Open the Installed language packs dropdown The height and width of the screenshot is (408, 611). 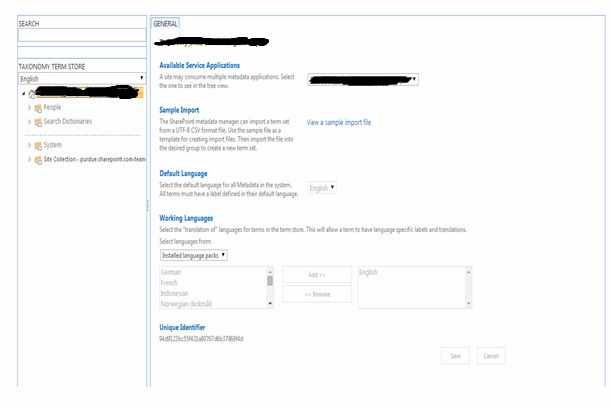coord(194,255)
